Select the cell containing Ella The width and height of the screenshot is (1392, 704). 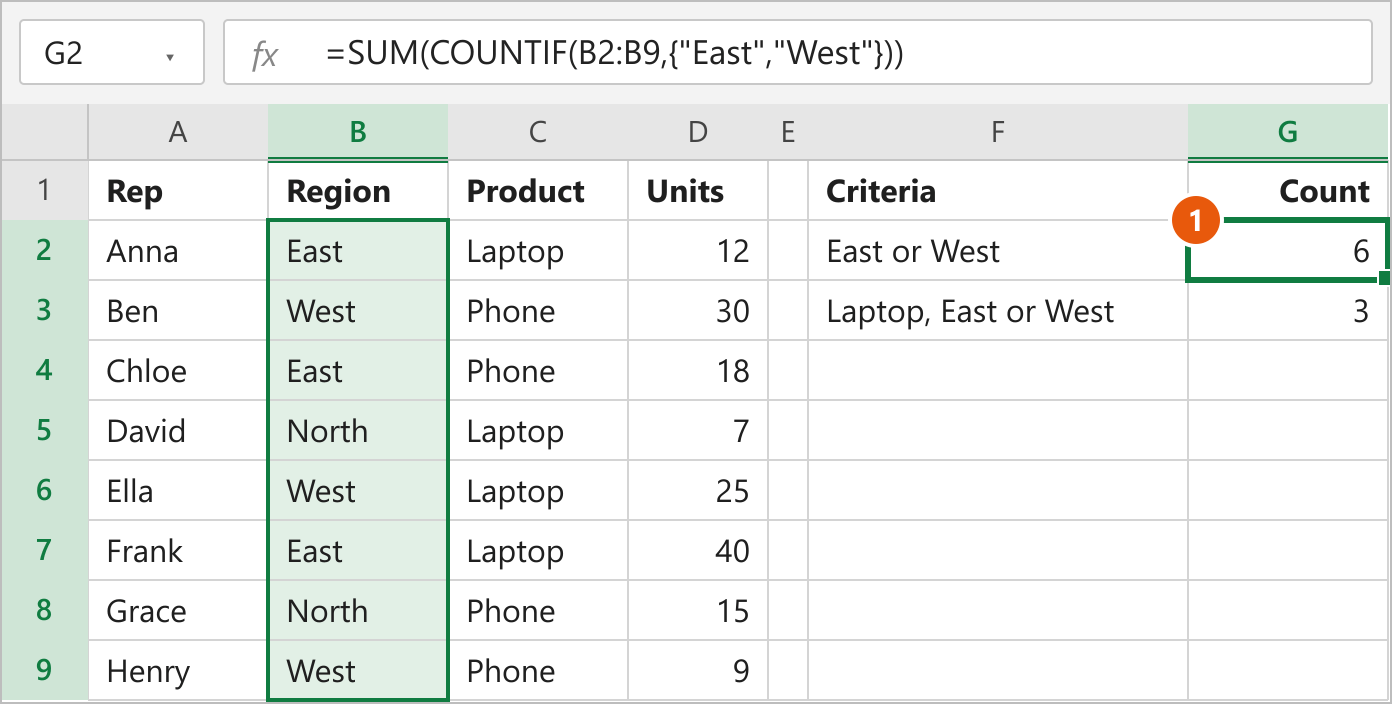click(x=178, y=490)
